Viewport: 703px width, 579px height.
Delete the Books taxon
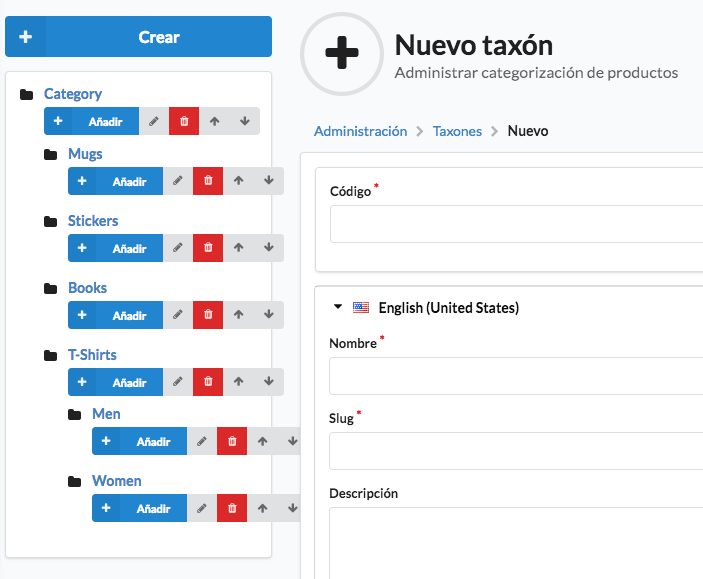[208, 315]
